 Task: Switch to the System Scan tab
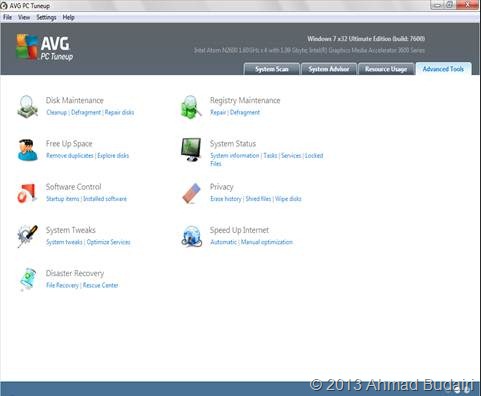pyautogui.click(x=272, y=69)
